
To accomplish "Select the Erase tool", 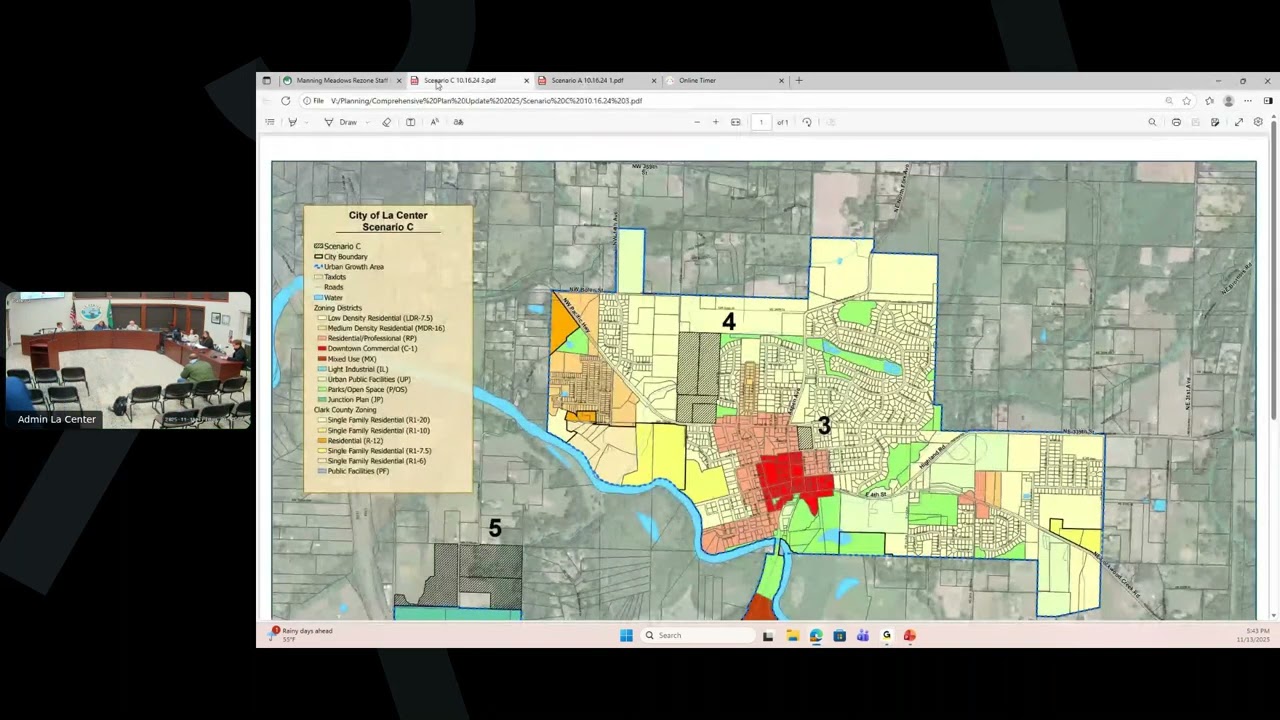I will 387,122.
